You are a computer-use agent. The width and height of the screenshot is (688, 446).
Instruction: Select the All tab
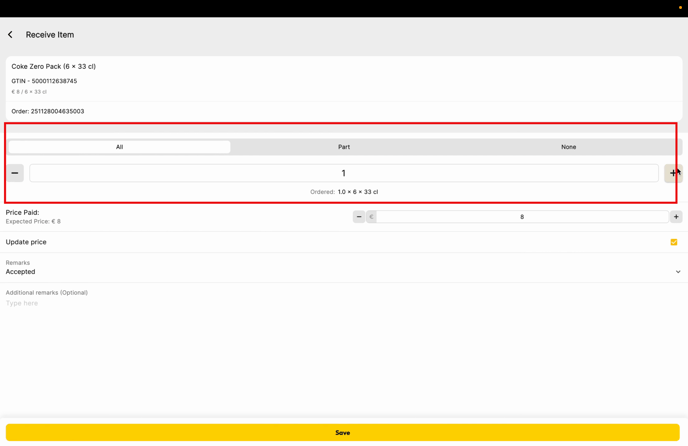point(119,147)
